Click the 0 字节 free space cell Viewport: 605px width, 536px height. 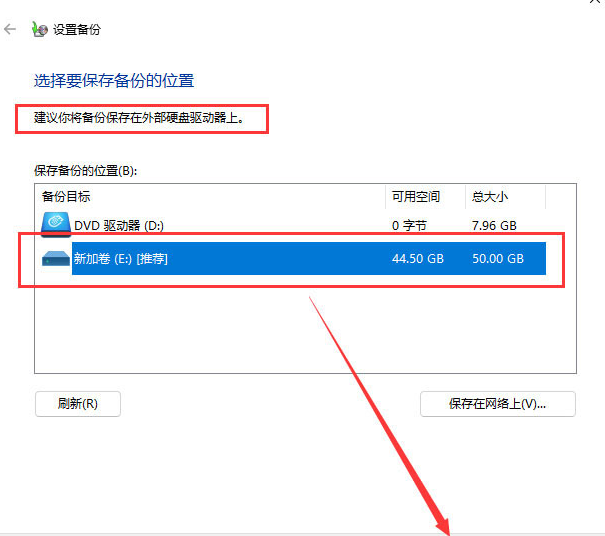410,226
